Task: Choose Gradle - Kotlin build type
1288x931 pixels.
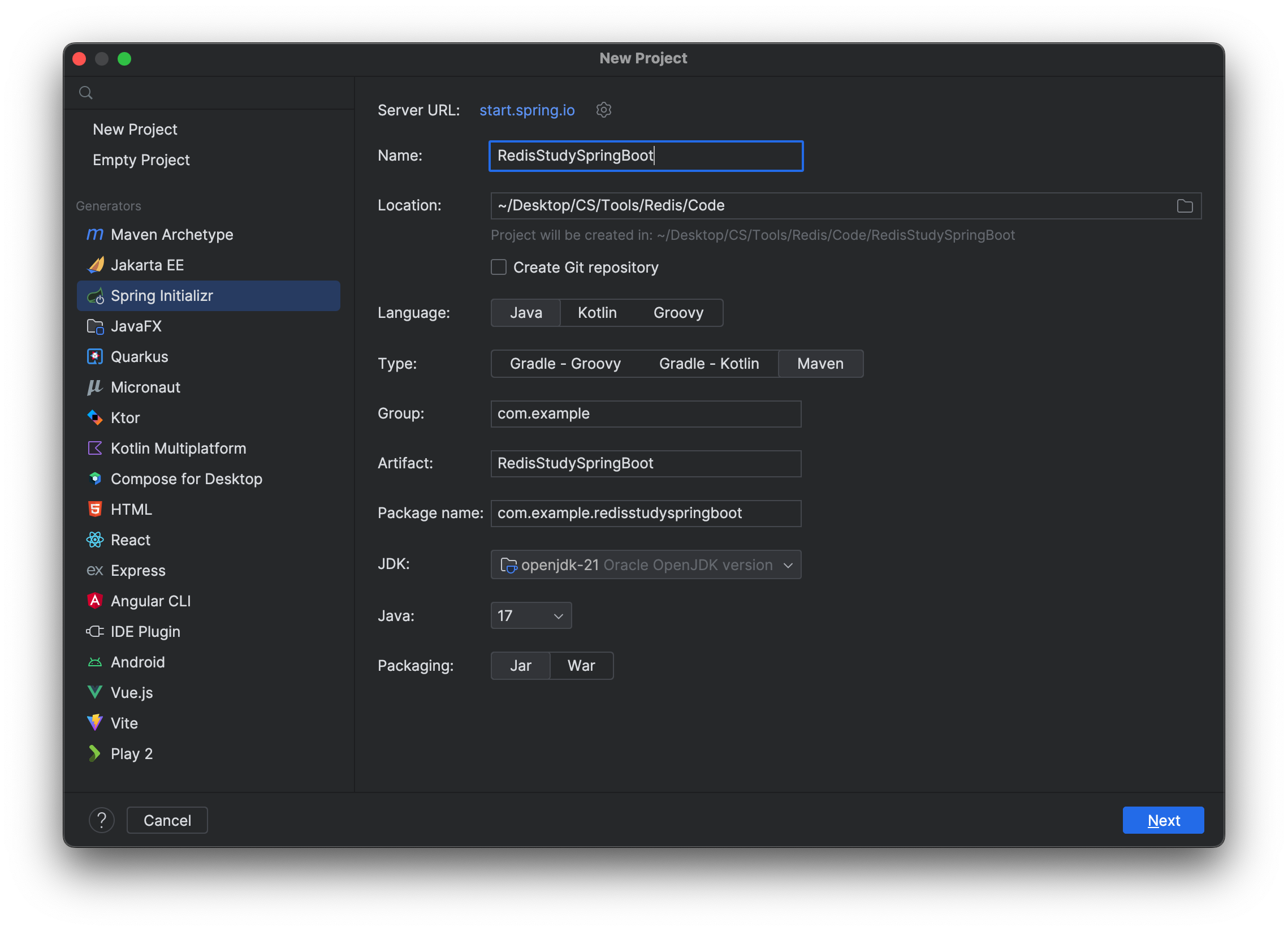Action: pos(709,364)
